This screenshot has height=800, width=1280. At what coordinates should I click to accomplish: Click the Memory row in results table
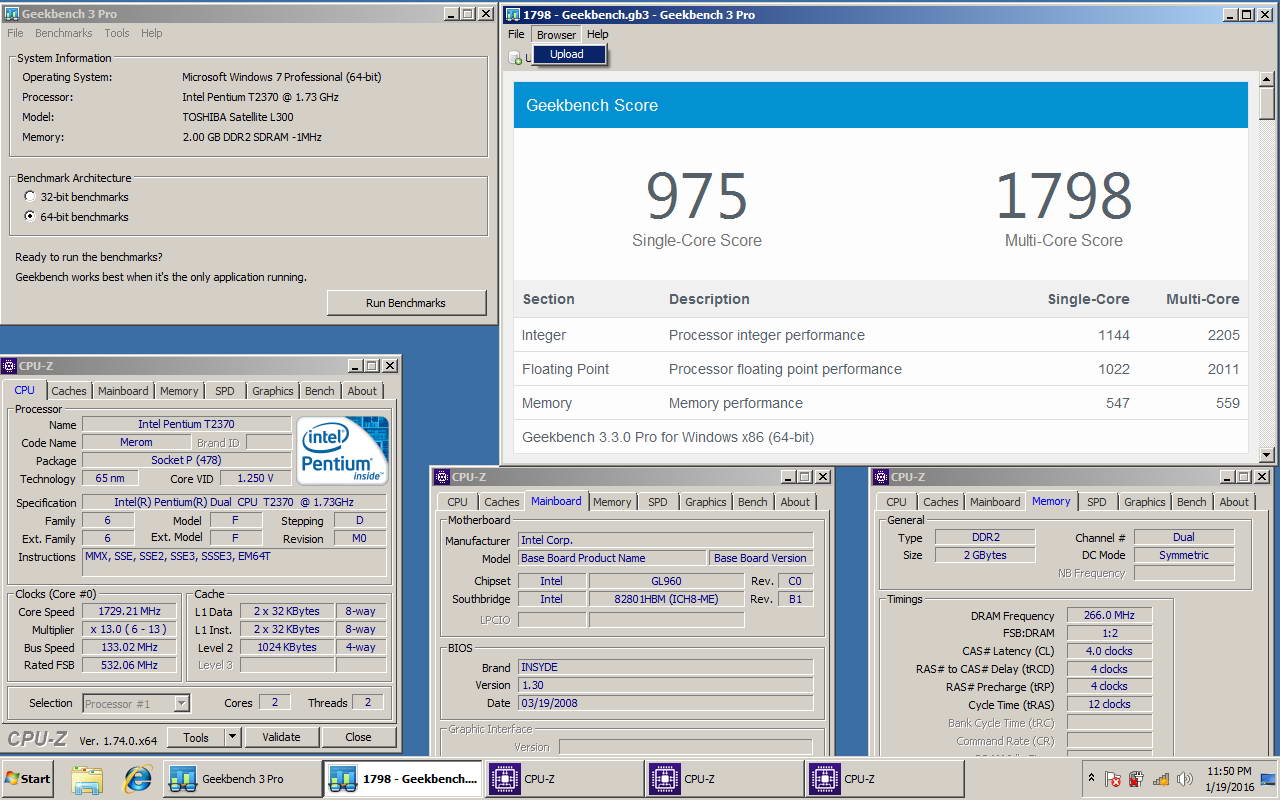[x=881, y=403]
